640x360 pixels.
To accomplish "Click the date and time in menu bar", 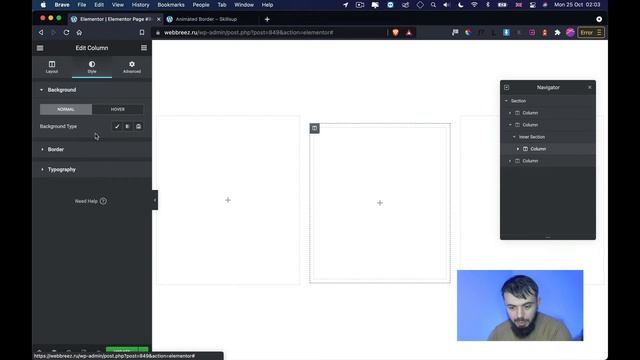I will click(x=577, y=5).
